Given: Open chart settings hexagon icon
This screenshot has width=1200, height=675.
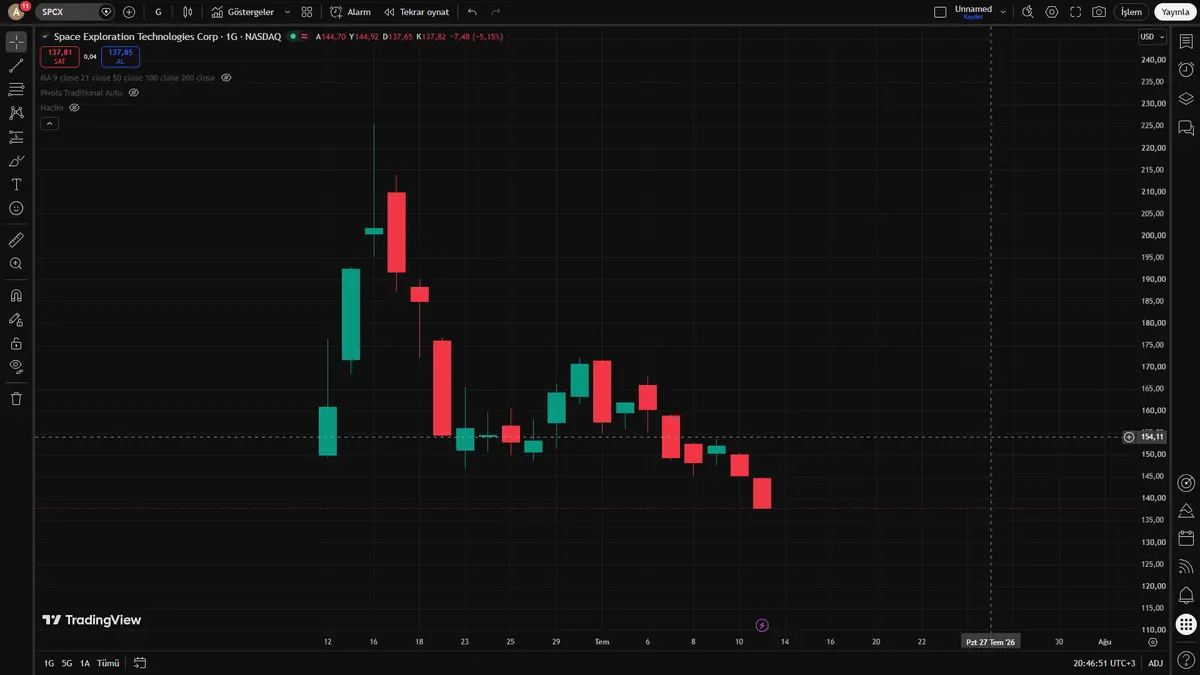Looking at the screenshot, I should 1052,12.
